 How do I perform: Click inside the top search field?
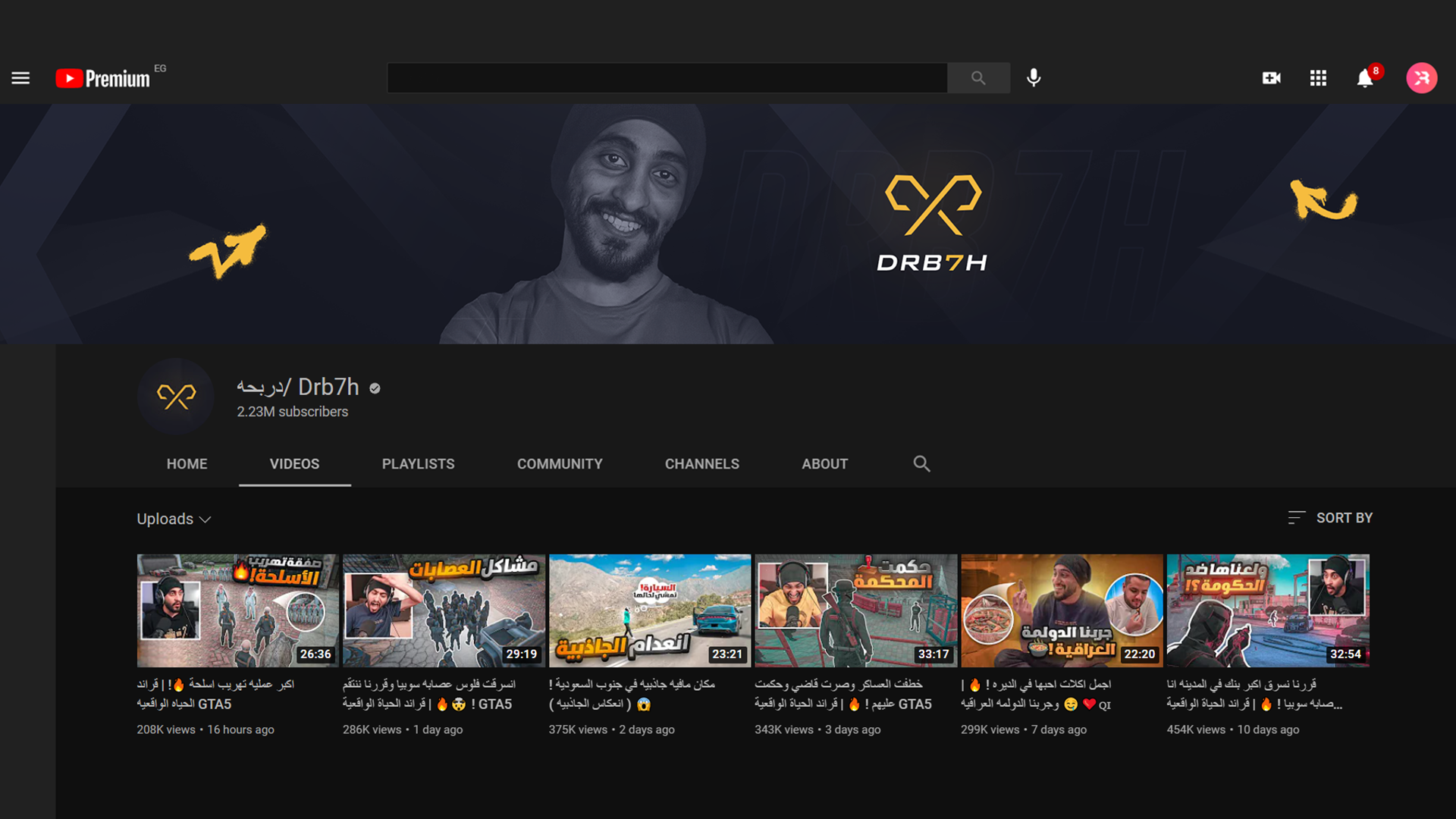point(667,78)
